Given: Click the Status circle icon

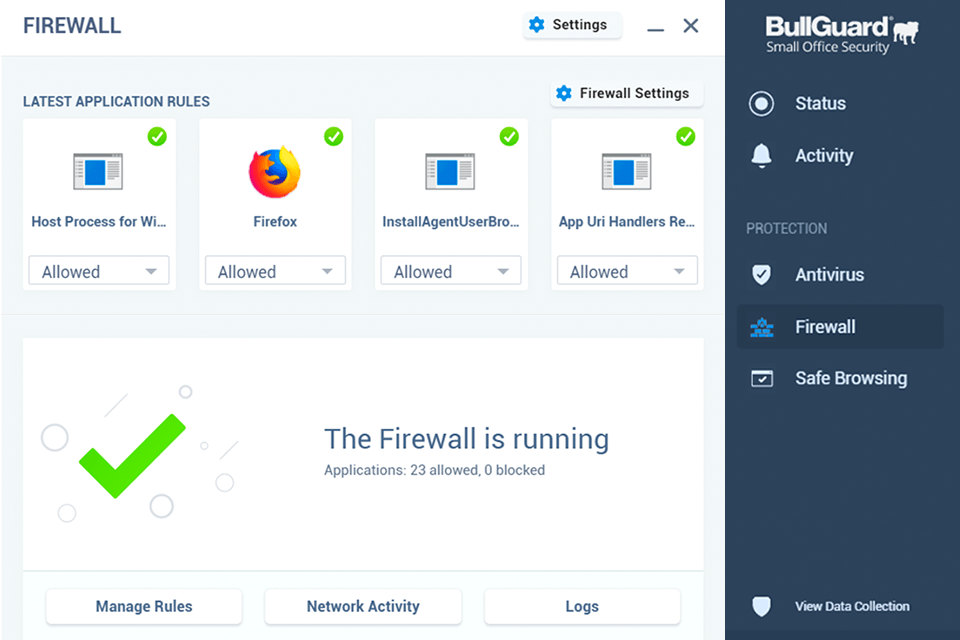Looking at the screenshot, I should click(x=762, y=103).
